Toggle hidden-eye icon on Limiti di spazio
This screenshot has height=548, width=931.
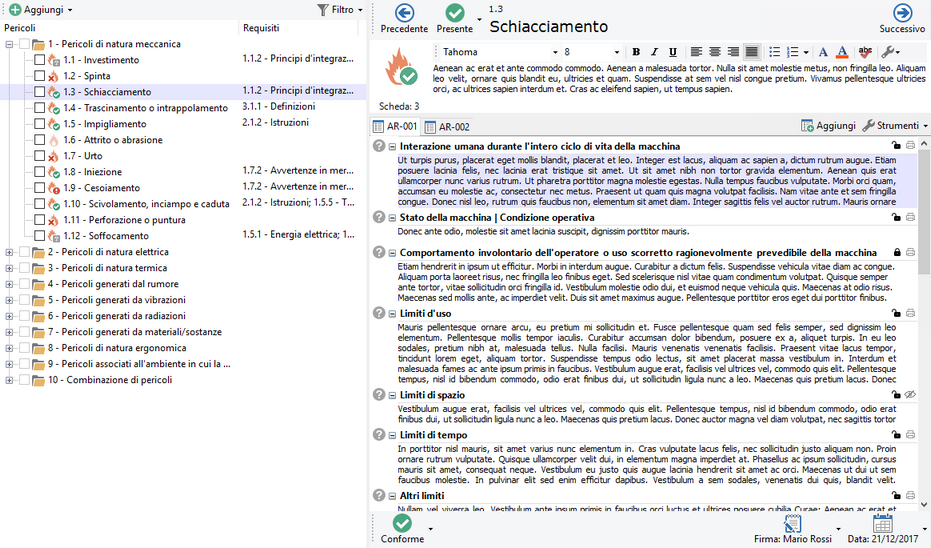(910, 395)
